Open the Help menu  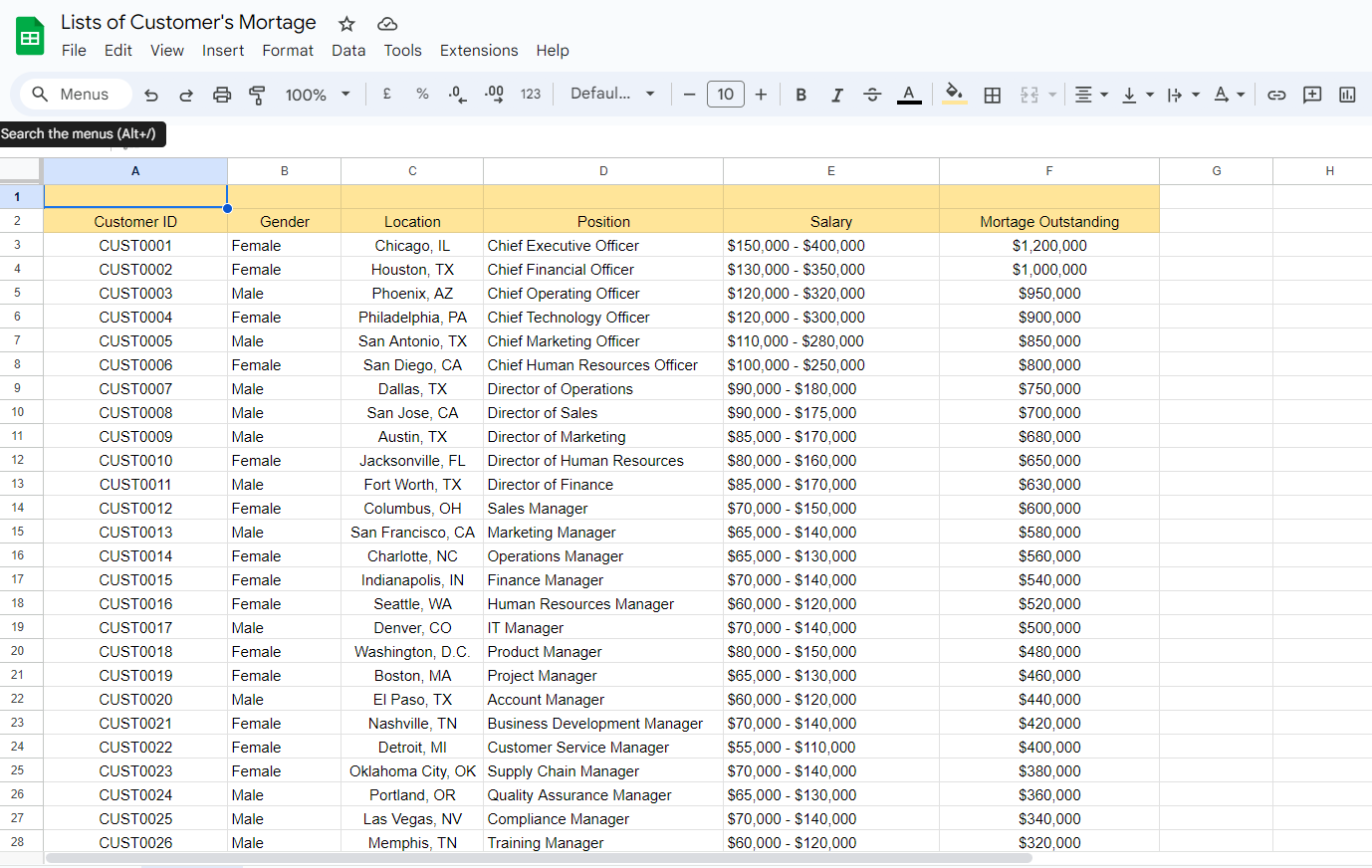point(553,51)
